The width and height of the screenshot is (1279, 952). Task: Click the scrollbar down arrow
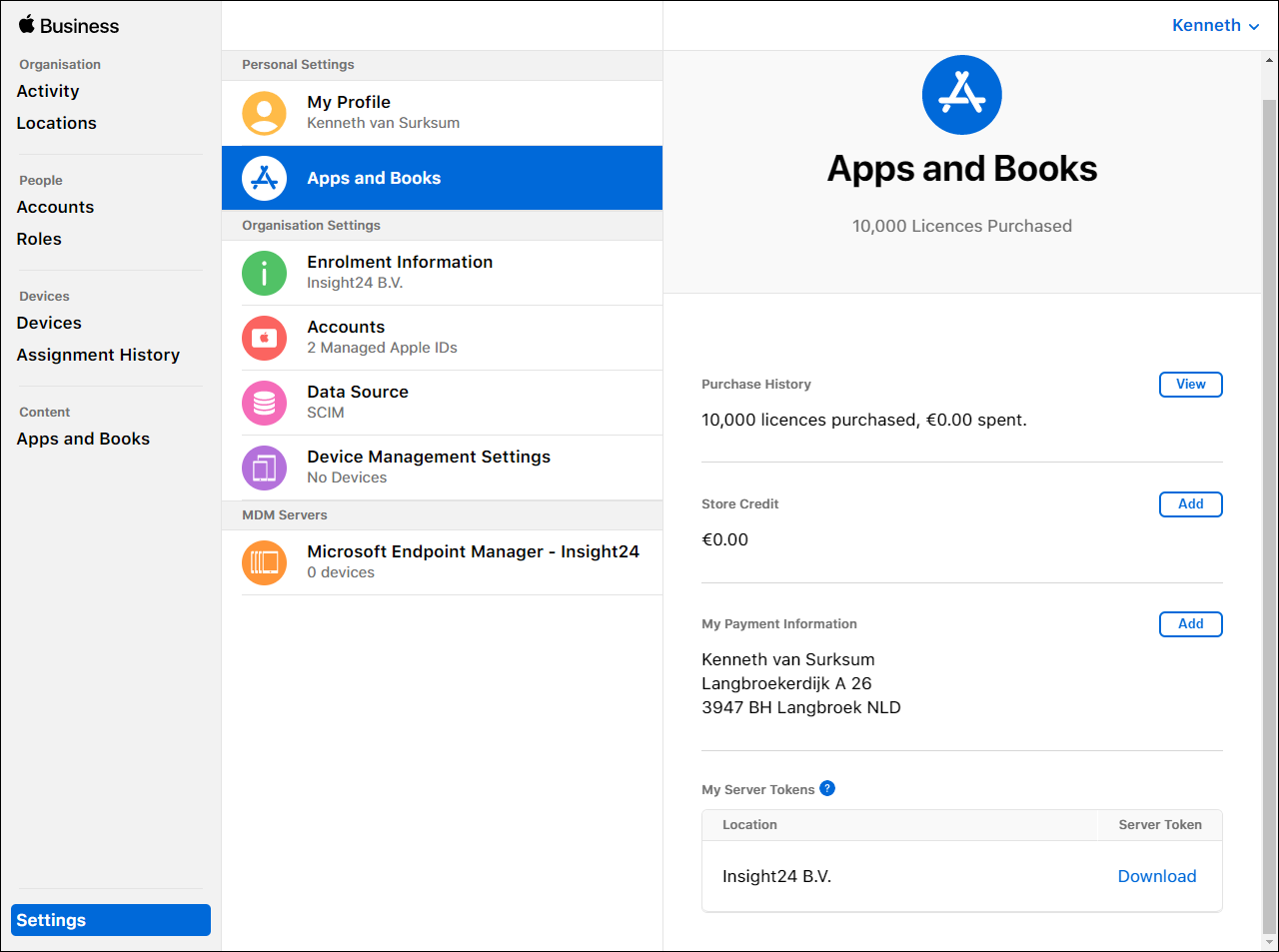pos(1269,942)
